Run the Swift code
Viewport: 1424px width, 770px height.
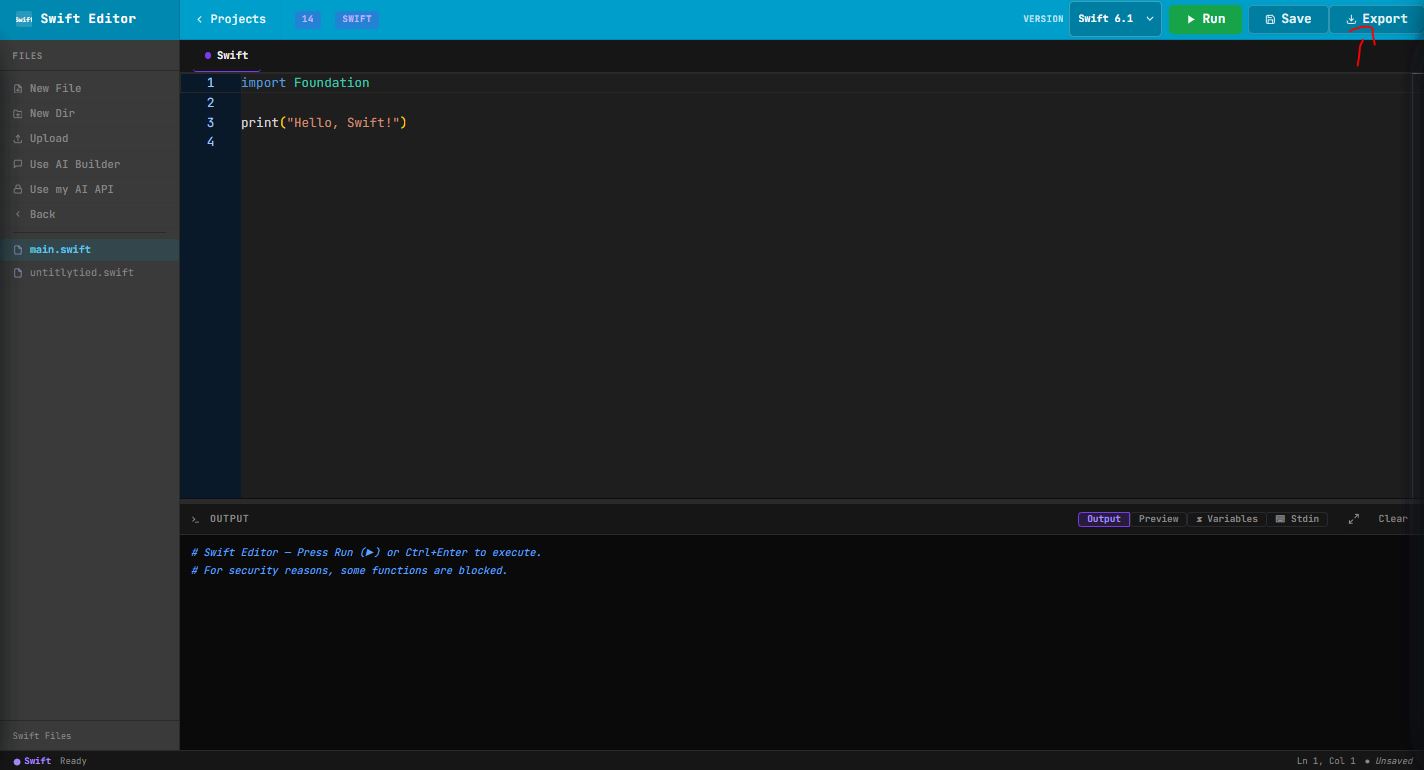(1205, 19)
